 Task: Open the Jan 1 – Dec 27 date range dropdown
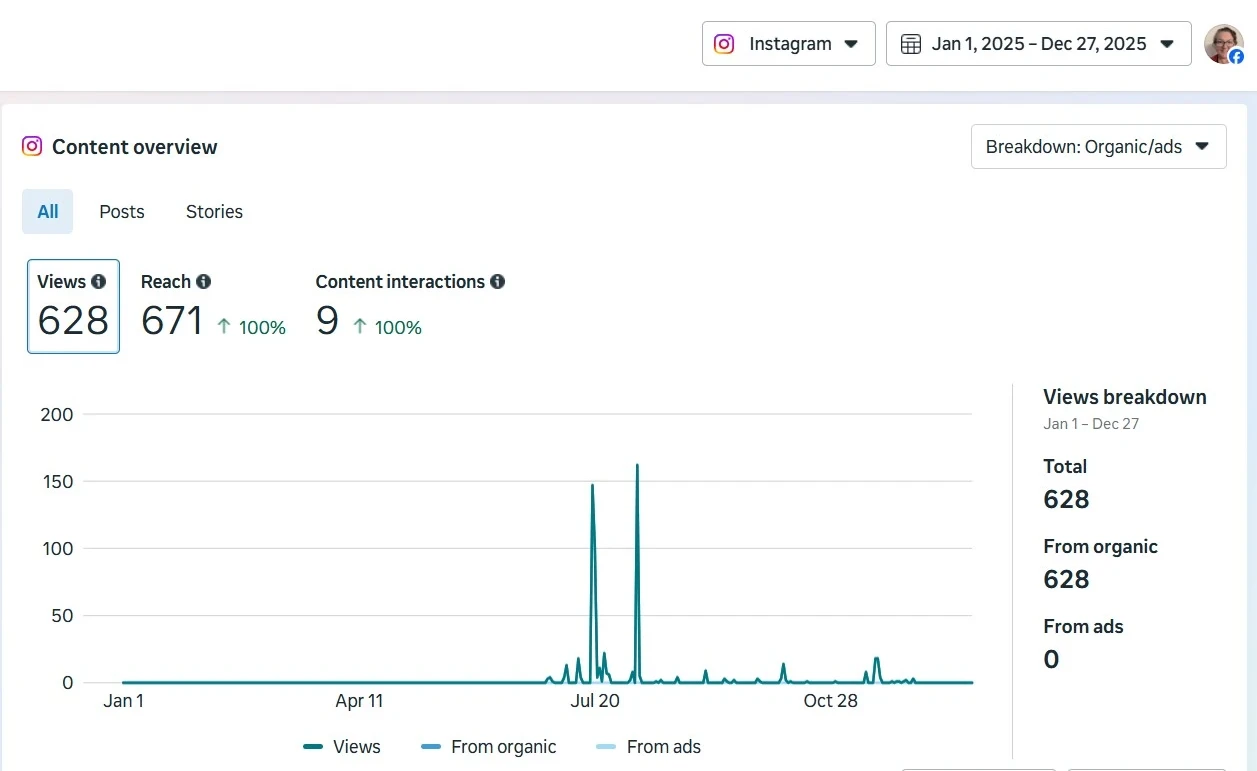(1038, 44)
